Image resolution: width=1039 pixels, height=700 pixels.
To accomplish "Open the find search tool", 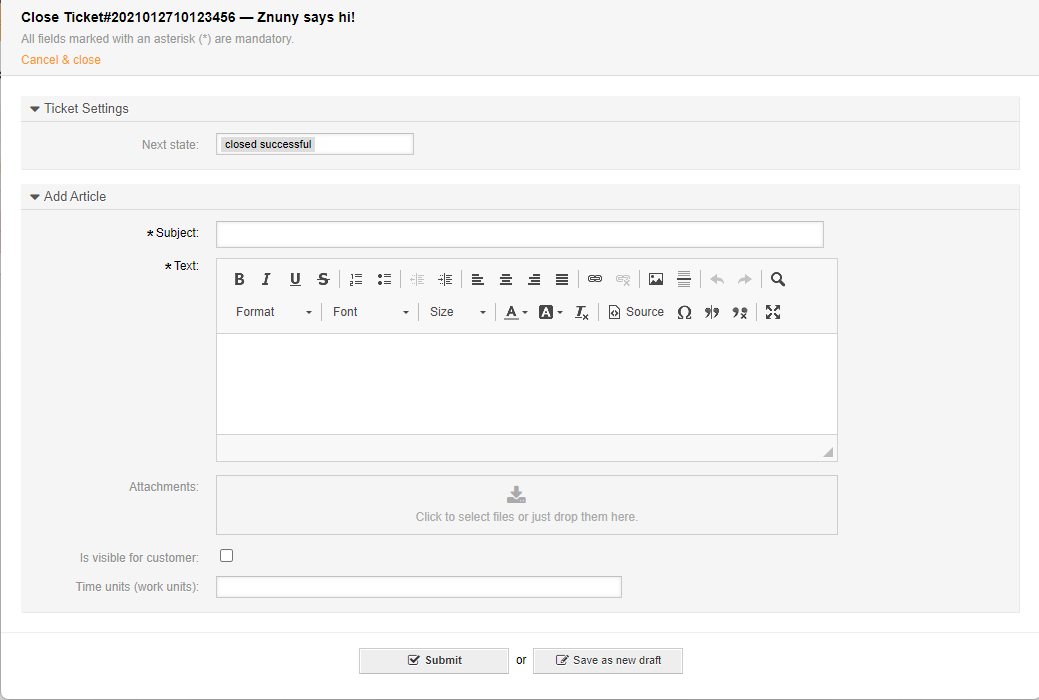I will click(778, 280).
